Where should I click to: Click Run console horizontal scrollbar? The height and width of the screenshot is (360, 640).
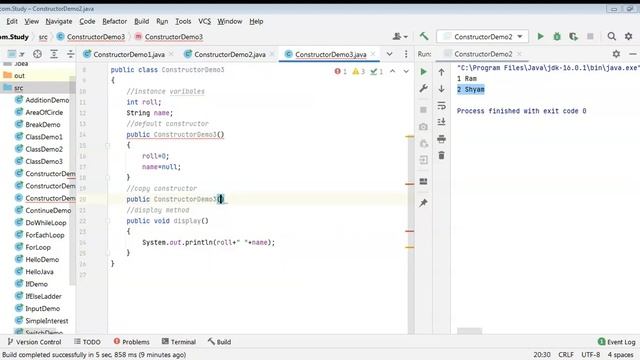coord(469,331)
